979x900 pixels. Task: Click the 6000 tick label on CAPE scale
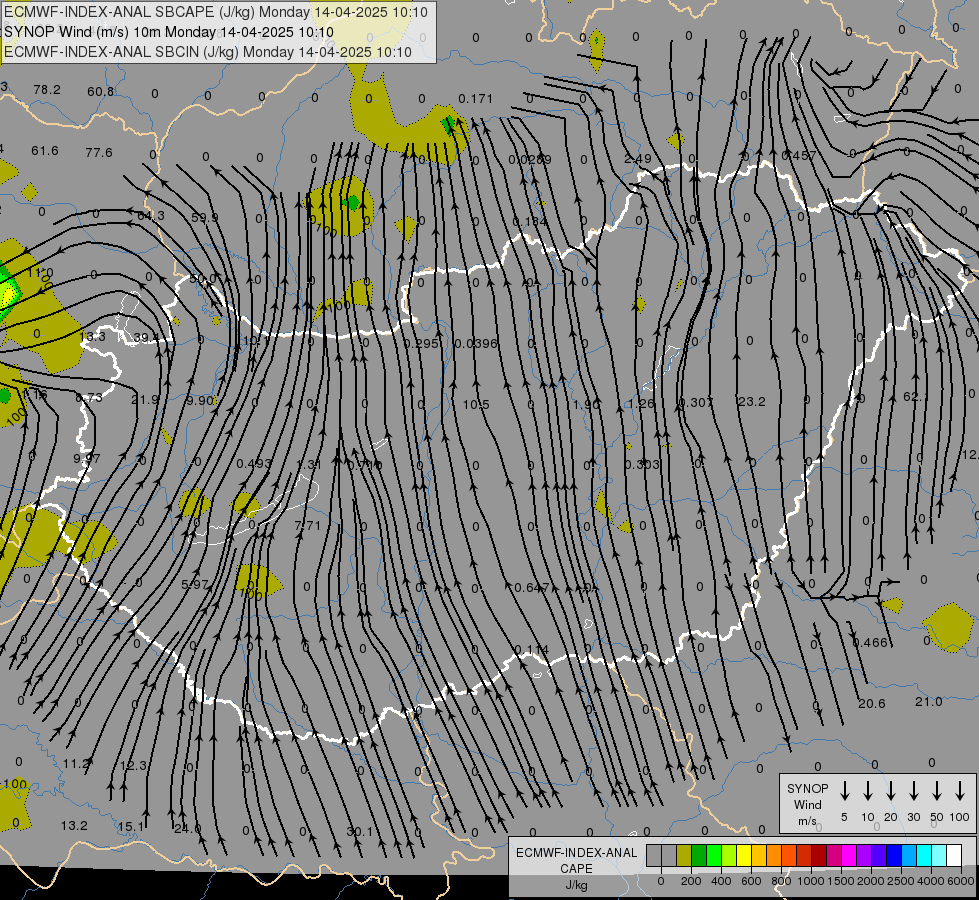[x=962, y=881]
